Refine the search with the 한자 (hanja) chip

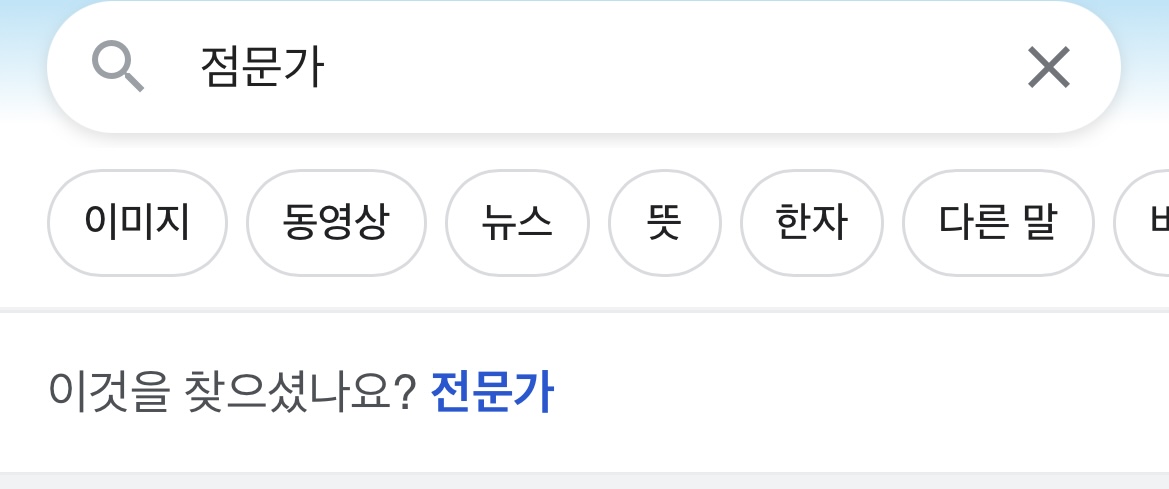[x=811, y=223]
